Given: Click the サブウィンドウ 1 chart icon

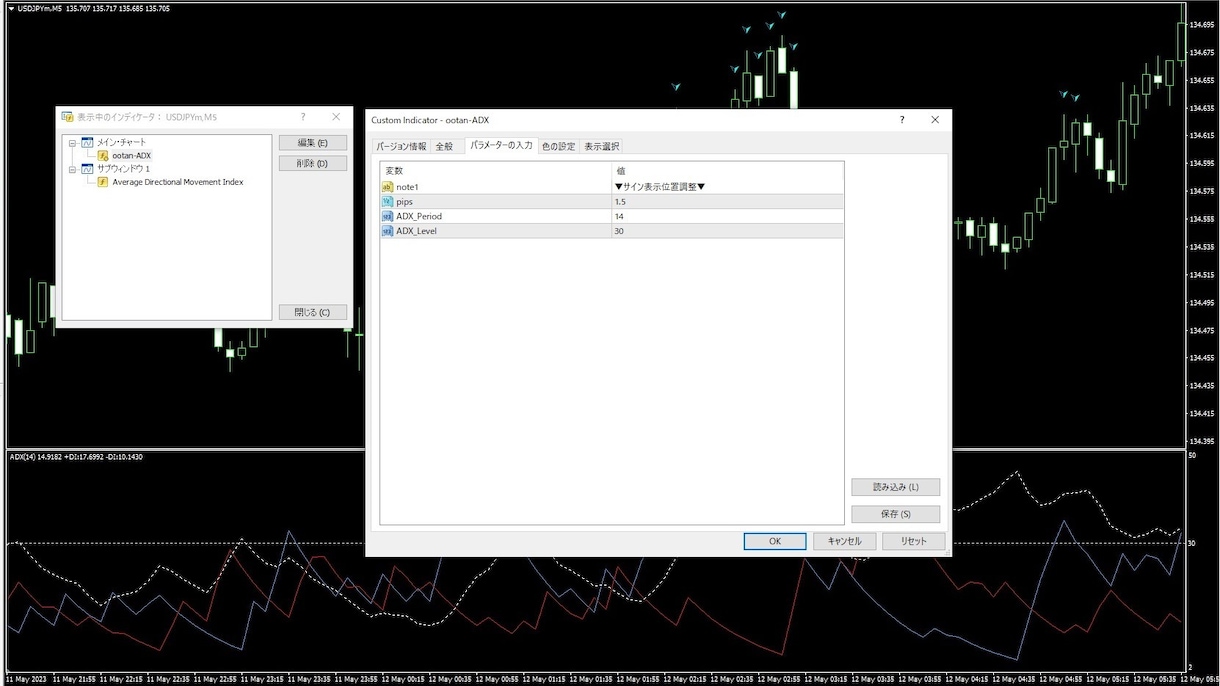Looking at the screenshot, I should click(87, 169).
